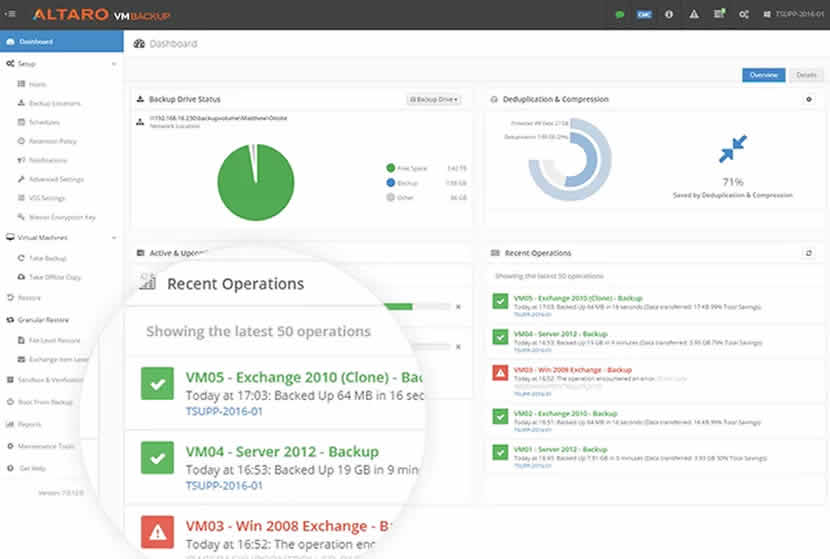Open the green chat bubble icon
This screenshot has width=830, height=559.
tap(620, 14)
